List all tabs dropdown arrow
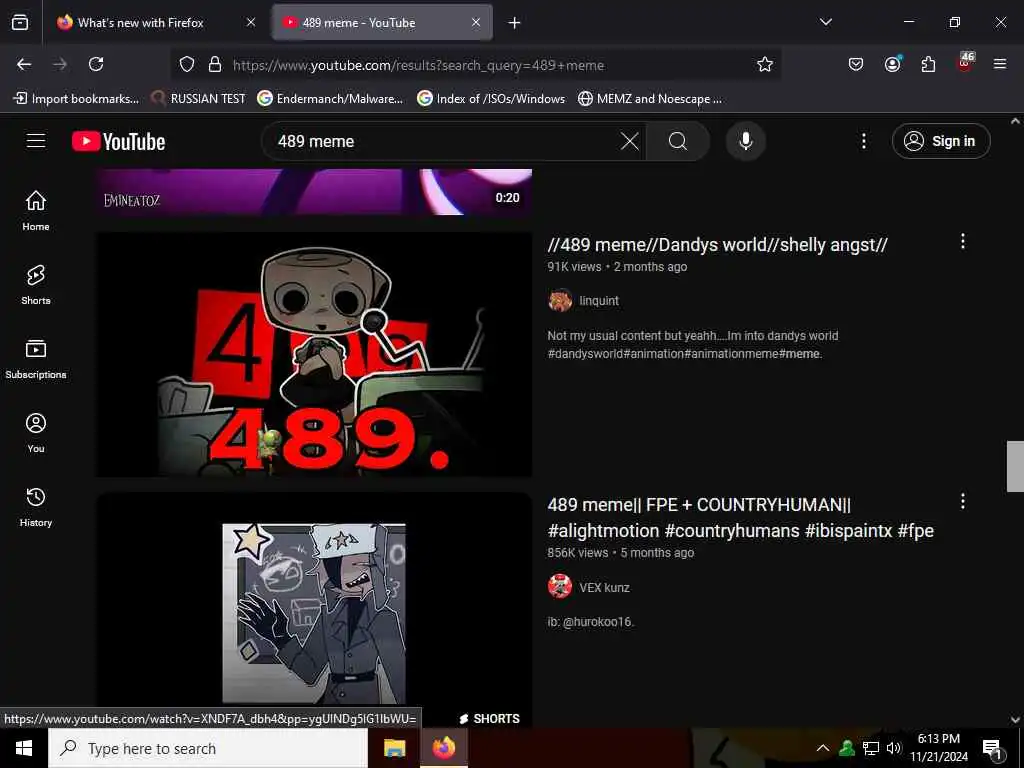This screenshot has height=768, width=1024. [x=826, y=22]
